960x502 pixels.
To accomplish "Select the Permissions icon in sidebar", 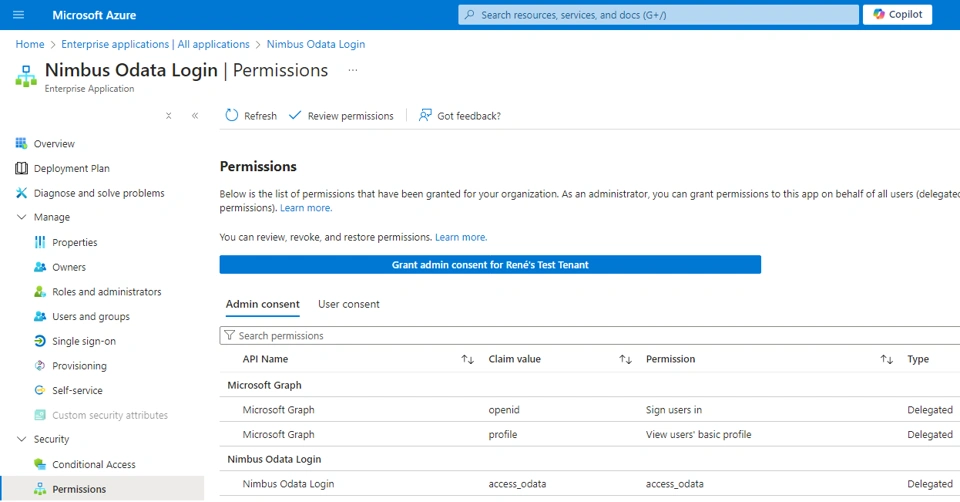I will coord(40,489).
